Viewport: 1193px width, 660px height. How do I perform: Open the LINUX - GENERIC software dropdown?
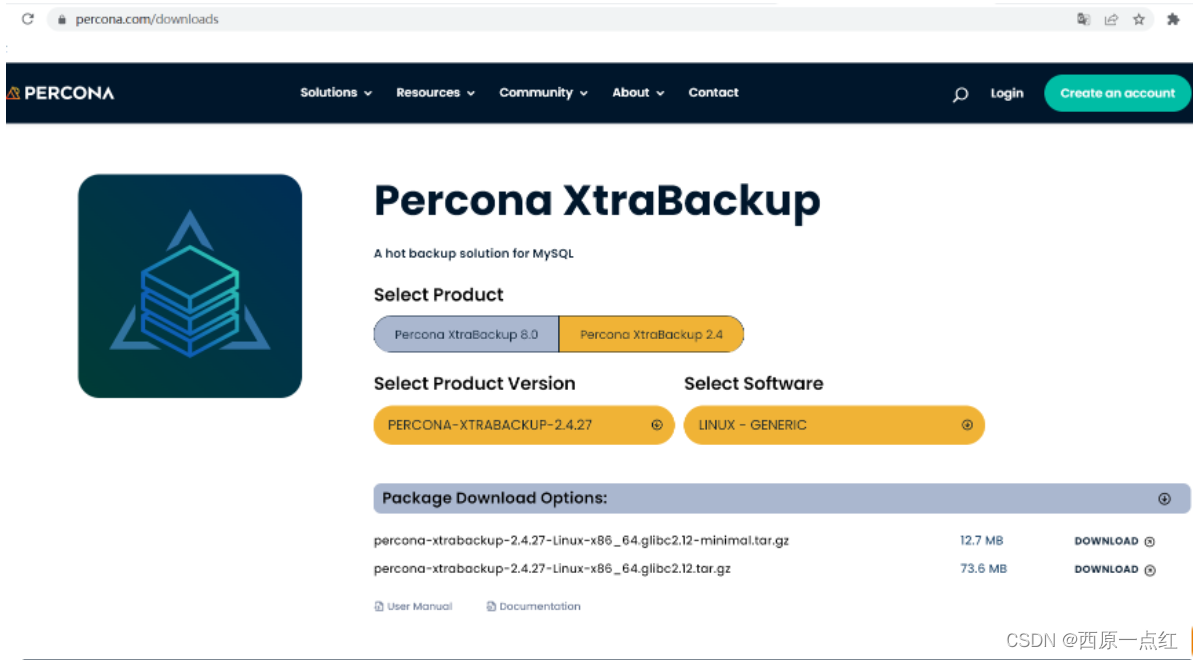(x=834, y=425)
